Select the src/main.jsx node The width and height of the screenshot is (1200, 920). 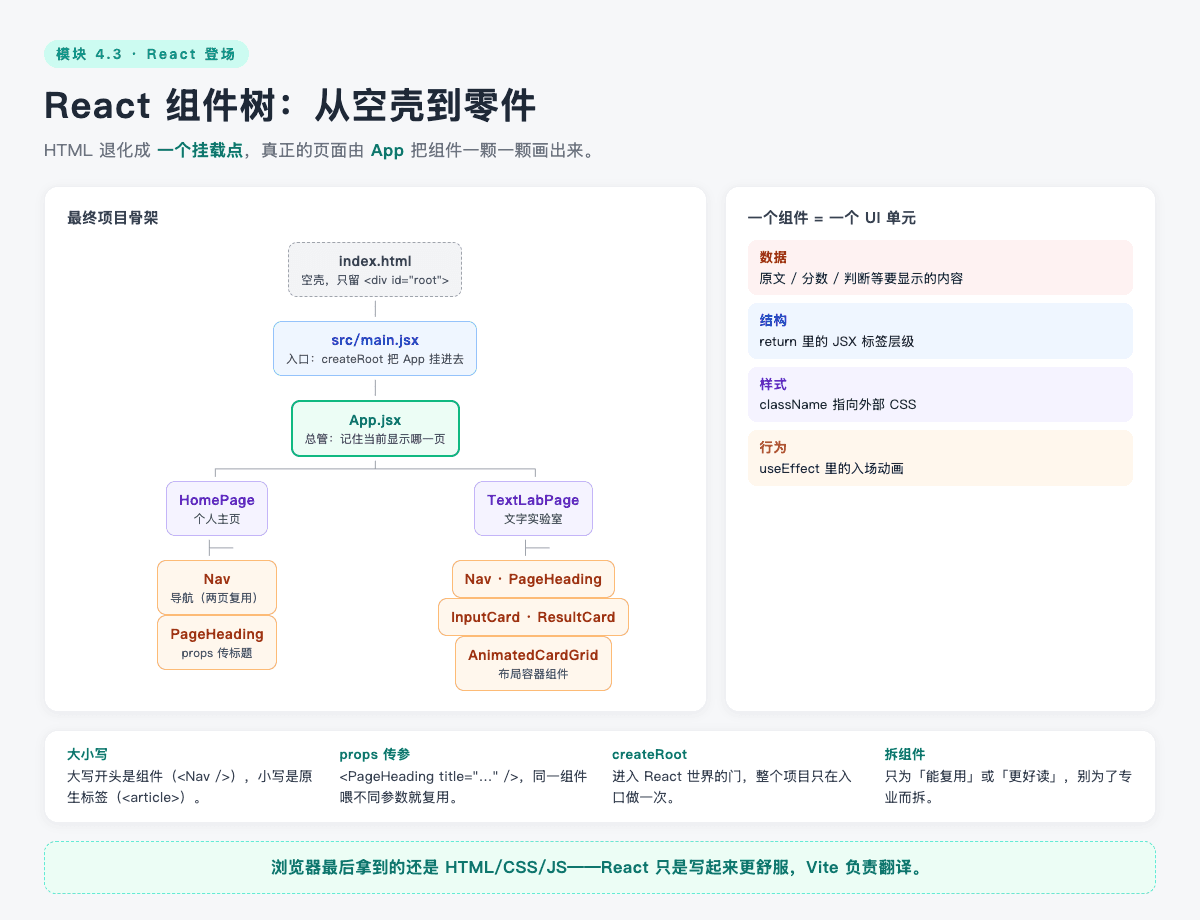375,348
